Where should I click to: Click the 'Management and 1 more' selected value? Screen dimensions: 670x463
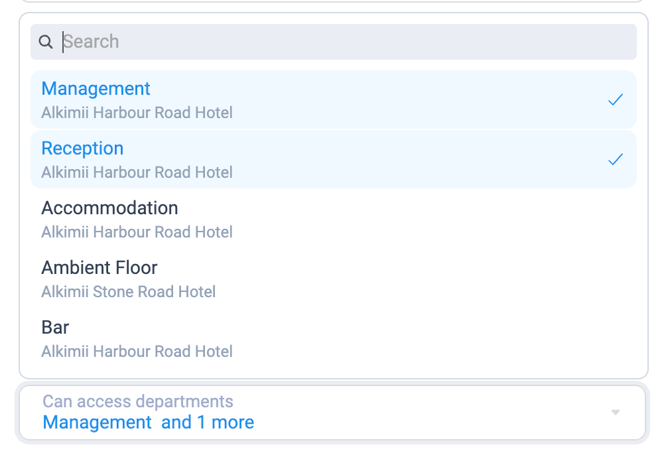coord(148,422)
